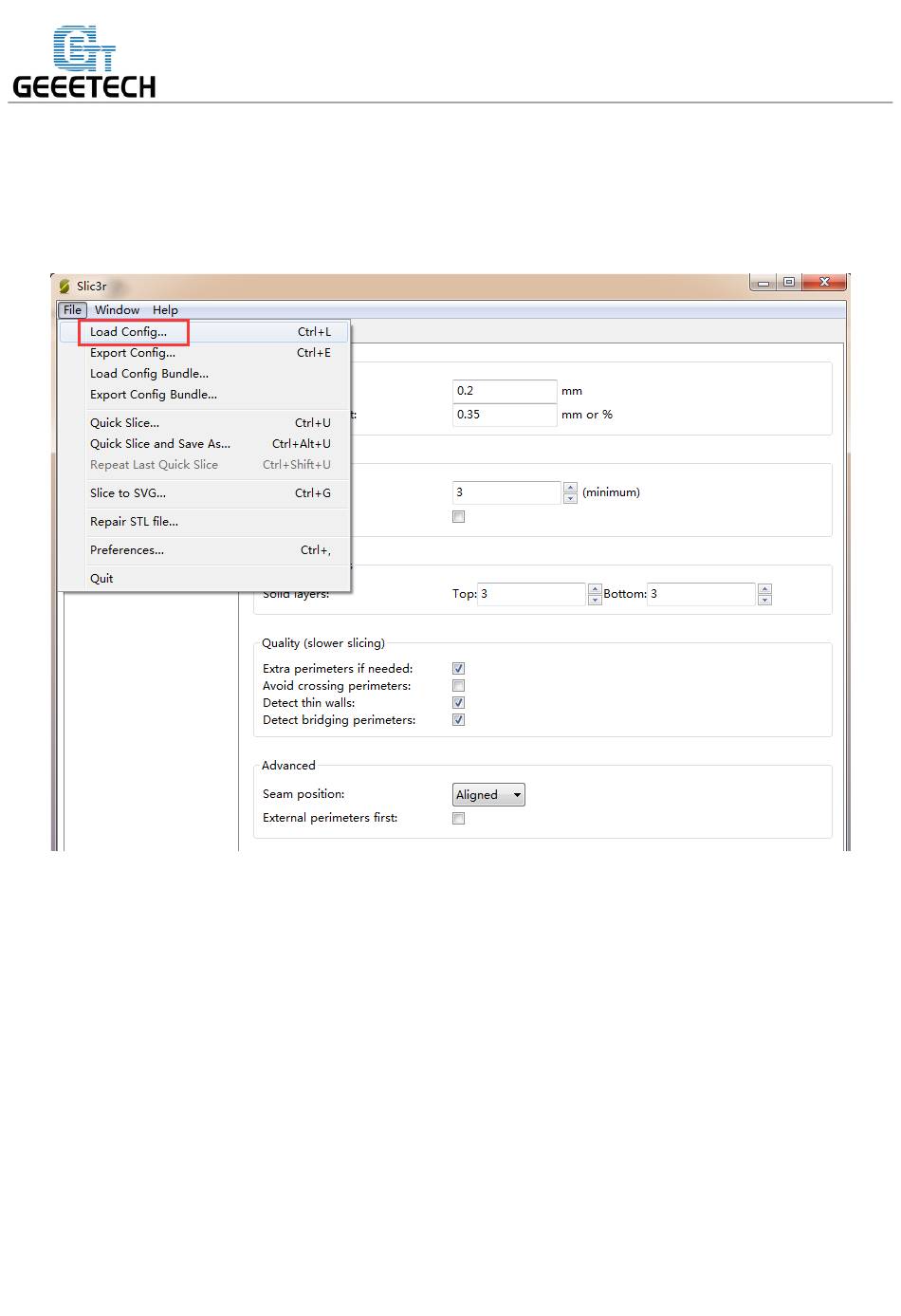
Task: Click the Top solid layers field
Action: 532,594
